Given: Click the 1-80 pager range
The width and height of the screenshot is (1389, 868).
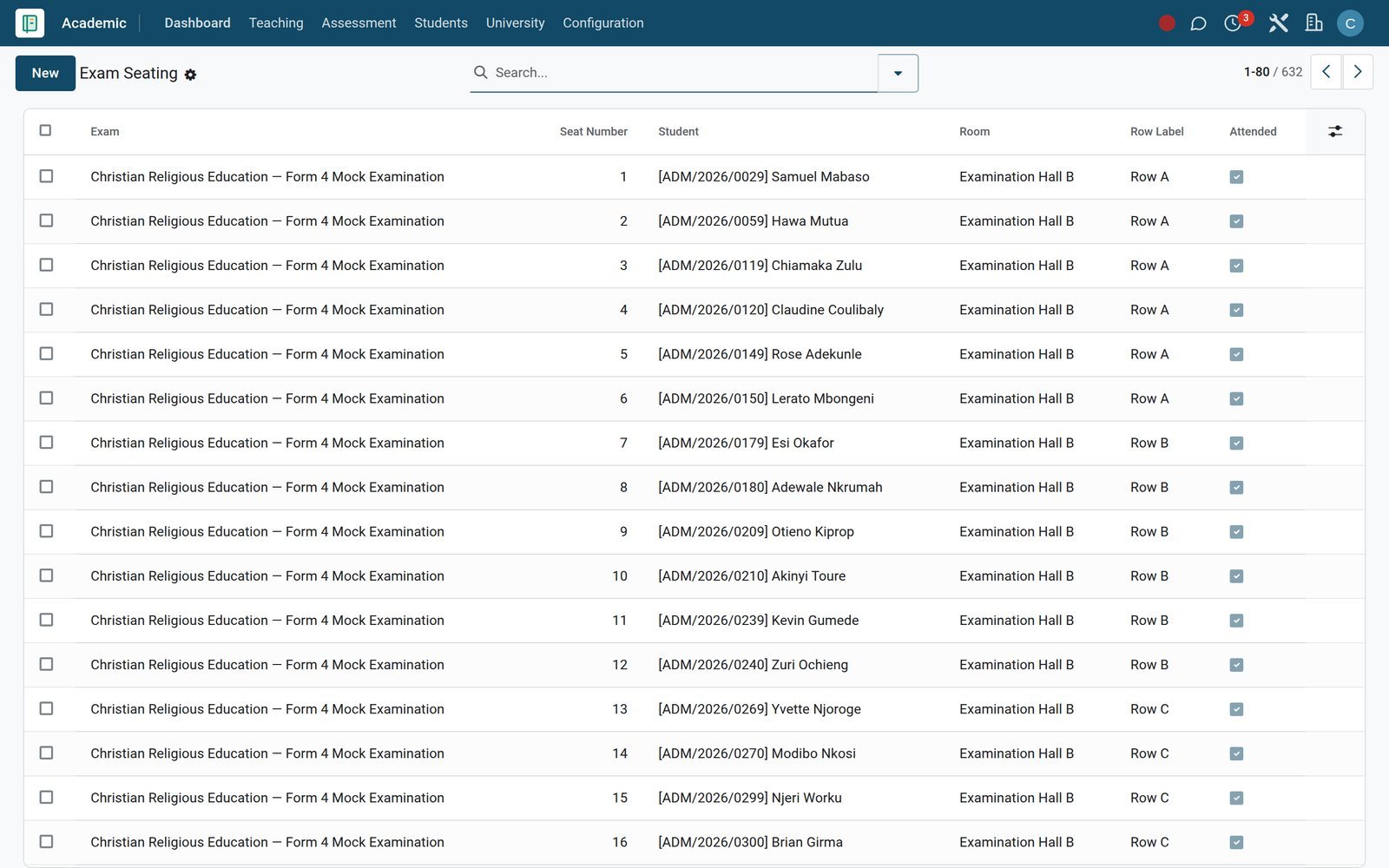Looking at the screenshot, I should click(x=1256, y=72).
